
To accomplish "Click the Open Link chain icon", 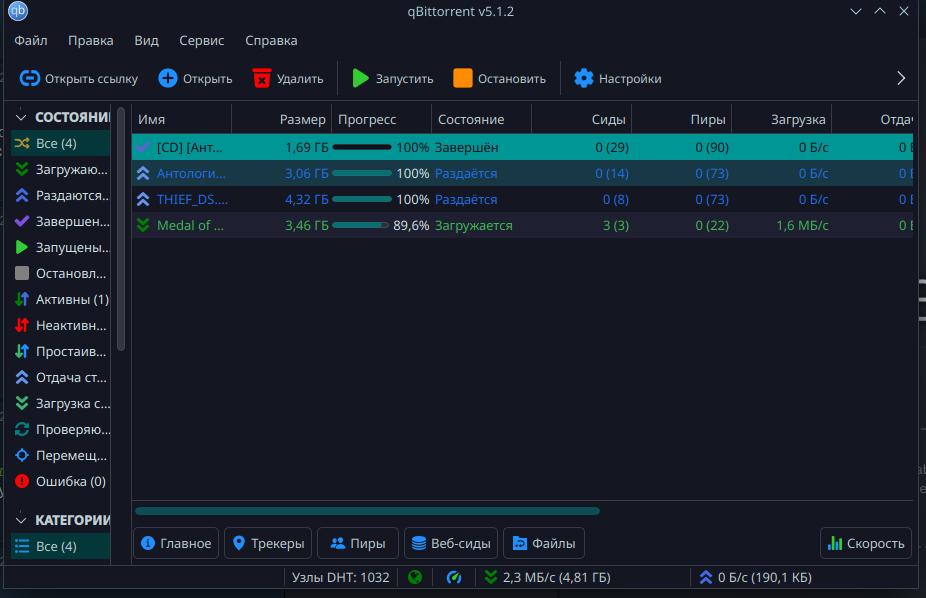I will 30,79.
